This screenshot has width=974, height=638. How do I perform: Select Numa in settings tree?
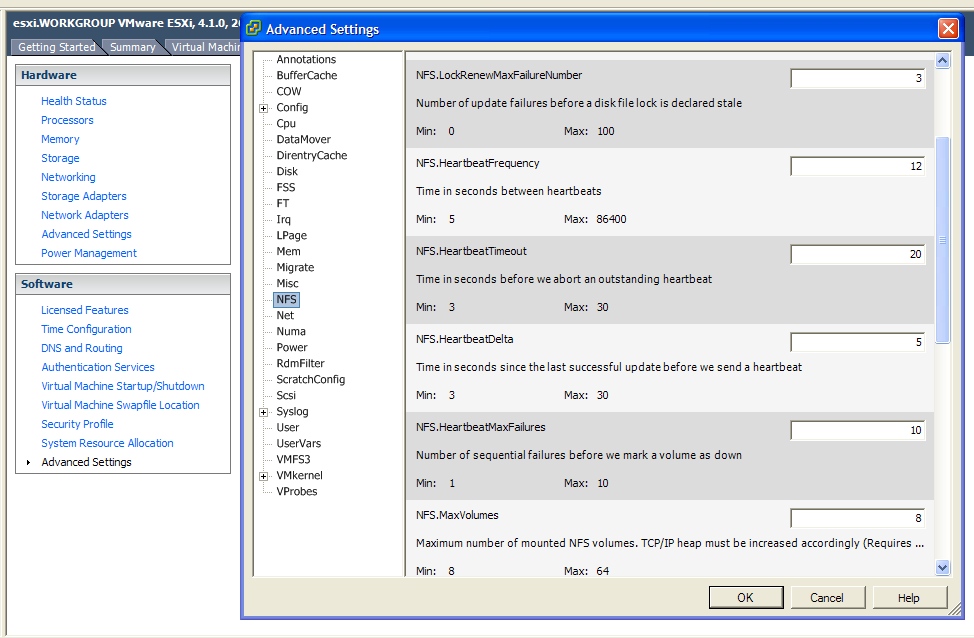pyautogui.click(x=291, y=332)
